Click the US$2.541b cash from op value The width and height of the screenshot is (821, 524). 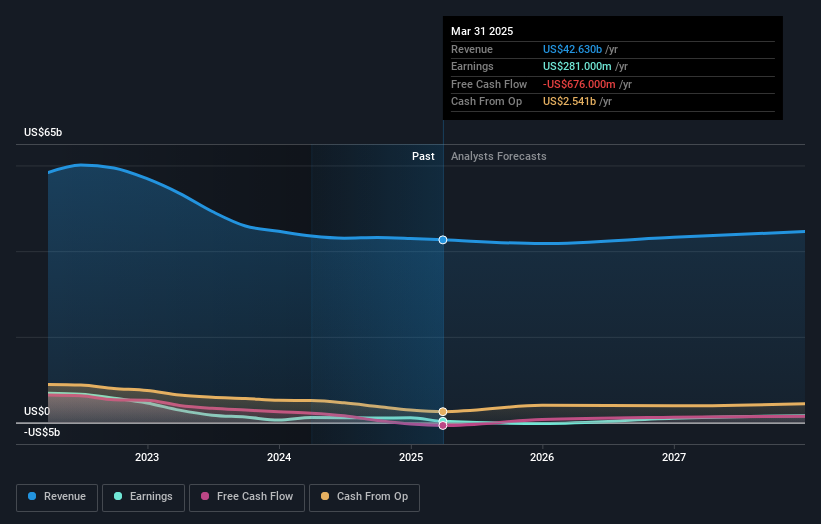coord(569,102)
